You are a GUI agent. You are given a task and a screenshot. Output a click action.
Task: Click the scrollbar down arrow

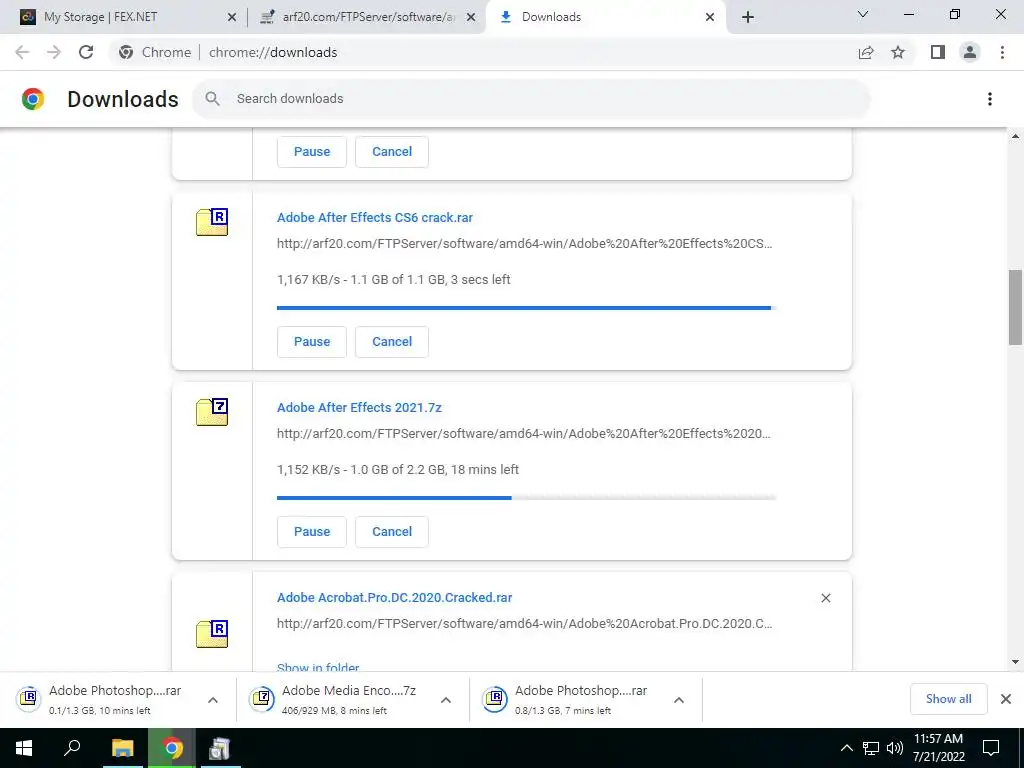tap(1015, 662)
